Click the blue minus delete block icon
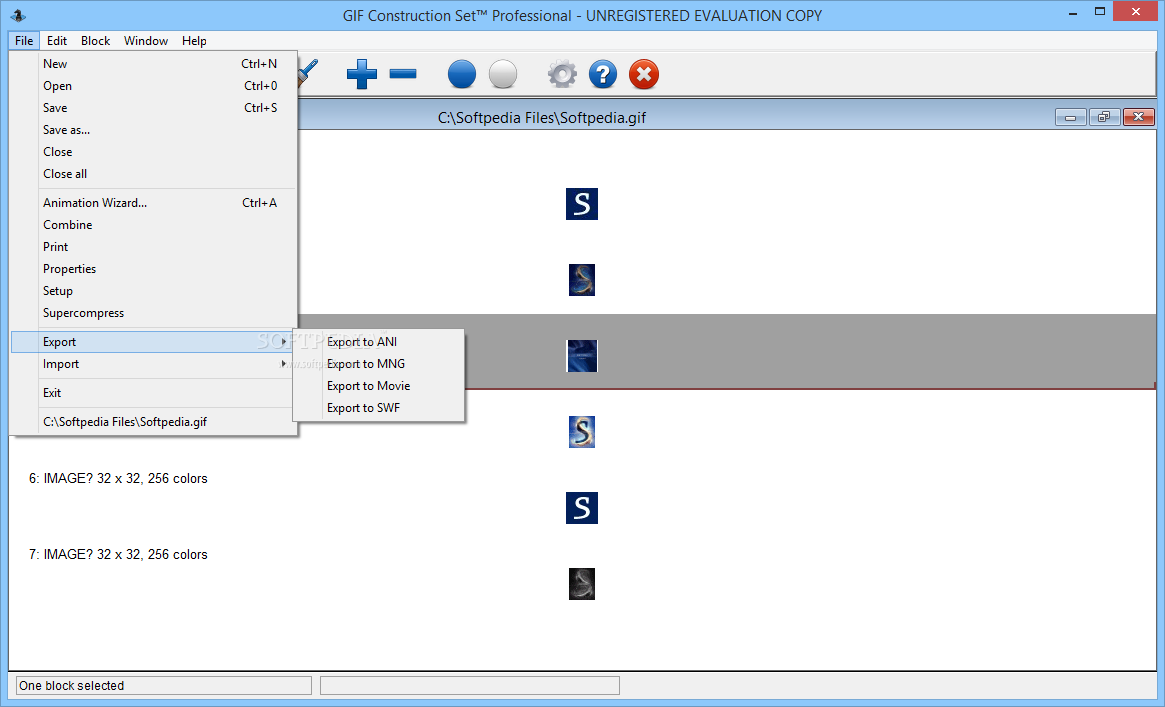Screen dimensions: 1165x707 coord(403,74)
